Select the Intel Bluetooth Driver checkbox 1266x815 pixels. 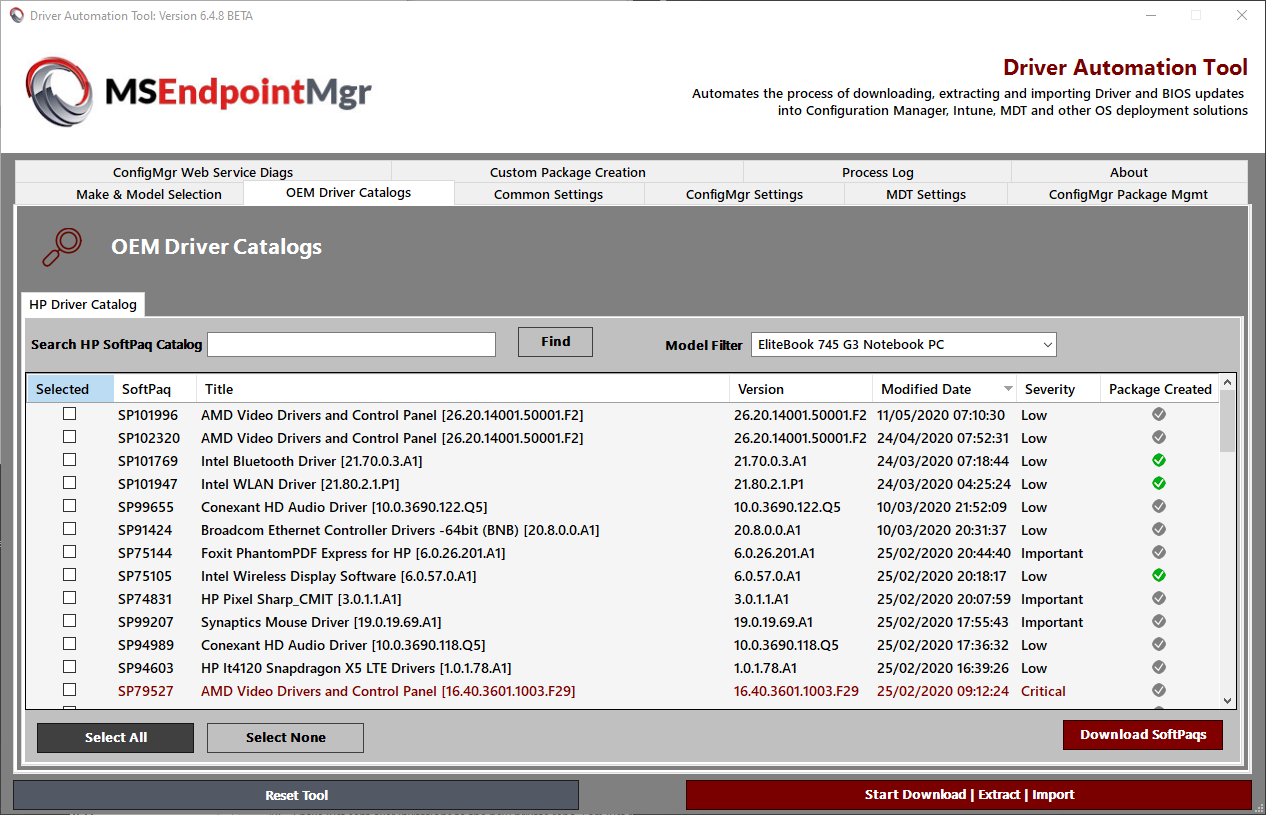70,460
